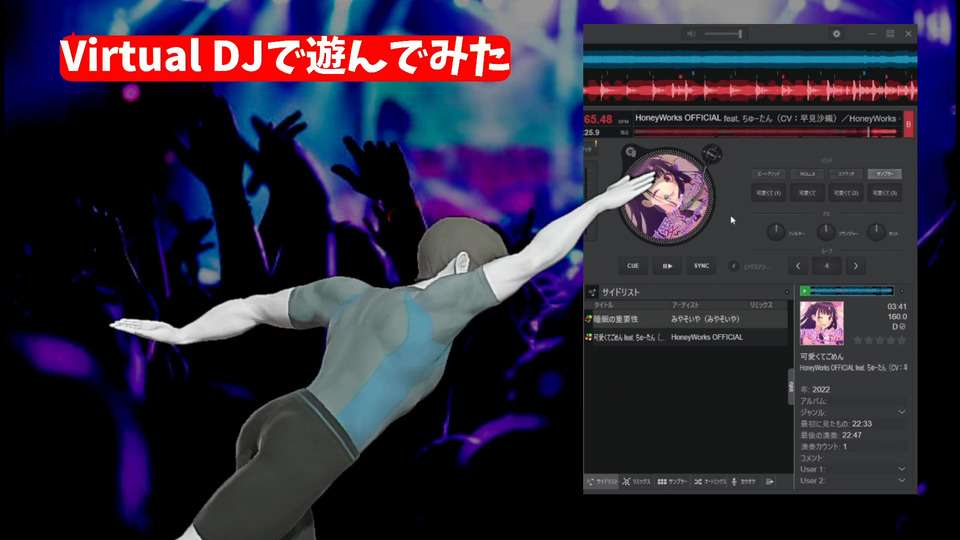Set the track star rating
The image size is (960, 540).
coord(880,340)
